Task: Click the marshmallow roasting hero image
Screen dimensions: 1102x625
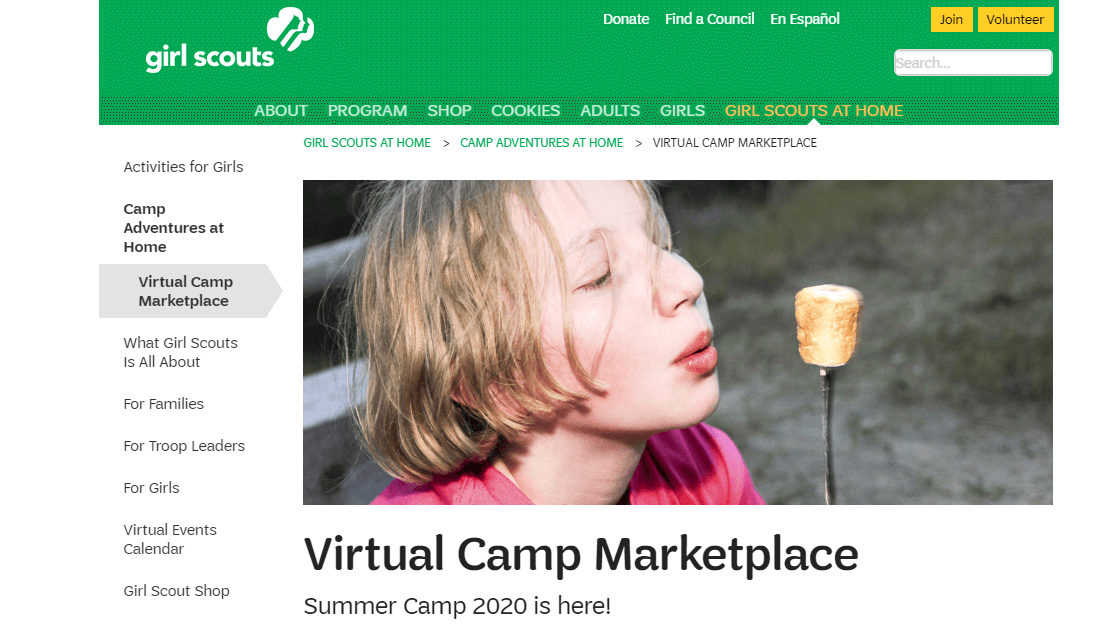Action: point(678,342)
